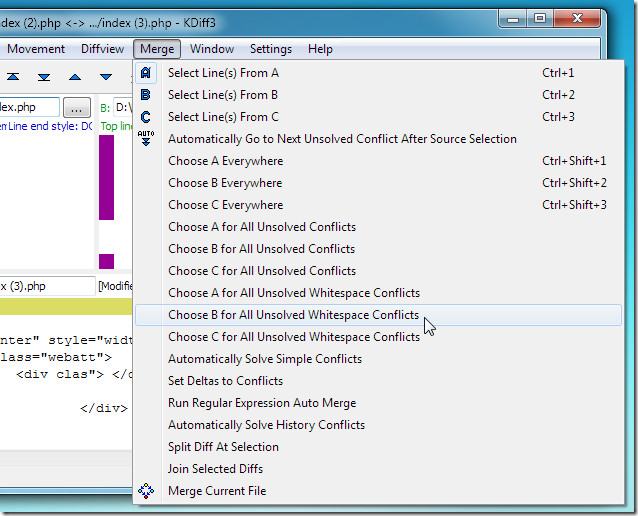
Task: Close the KDiff3 window
Action: pos(577,19)
